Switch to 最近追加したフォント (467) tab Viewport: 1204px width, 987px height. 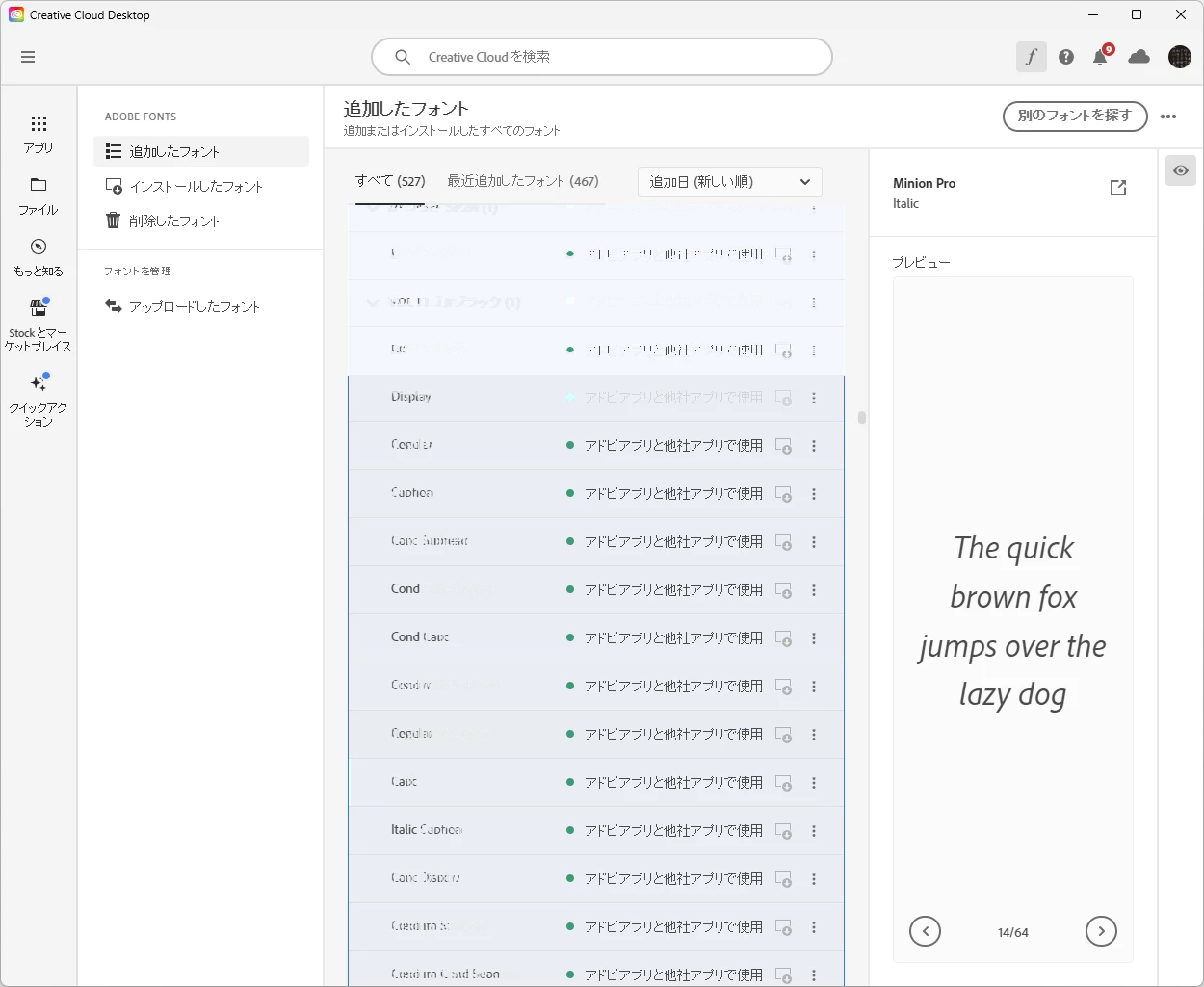(523, 181)
